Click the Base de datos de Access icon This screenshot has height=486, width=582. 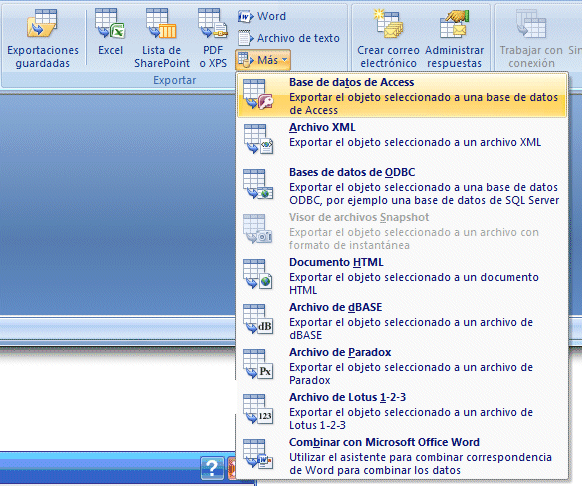click(x=258, y=95)
